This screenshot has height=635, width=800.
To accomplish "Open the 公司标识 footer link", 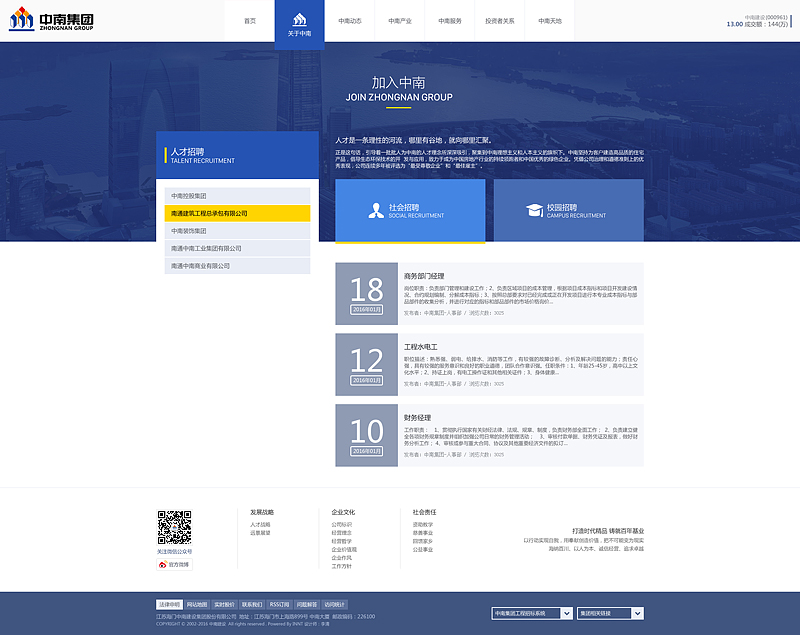I will tap(341, 524).
